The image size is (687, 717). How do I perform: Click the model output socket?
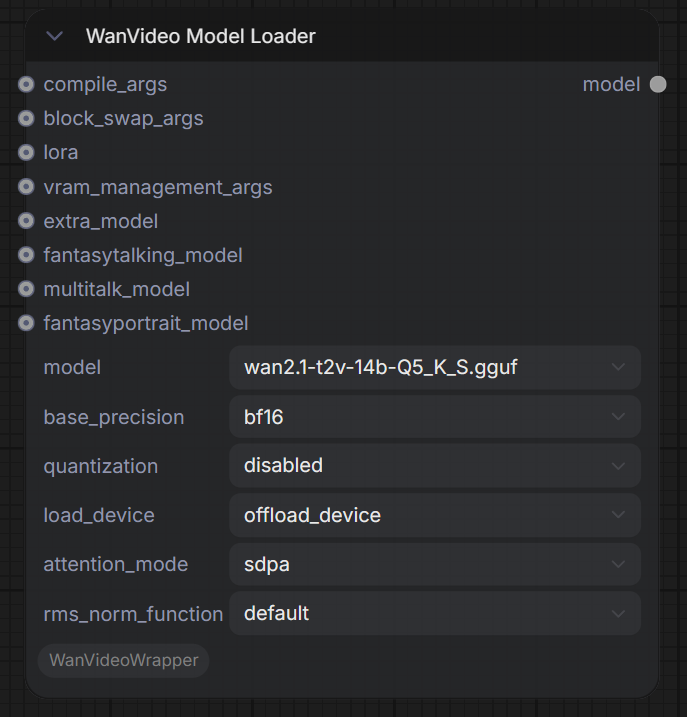coord(658,85)
